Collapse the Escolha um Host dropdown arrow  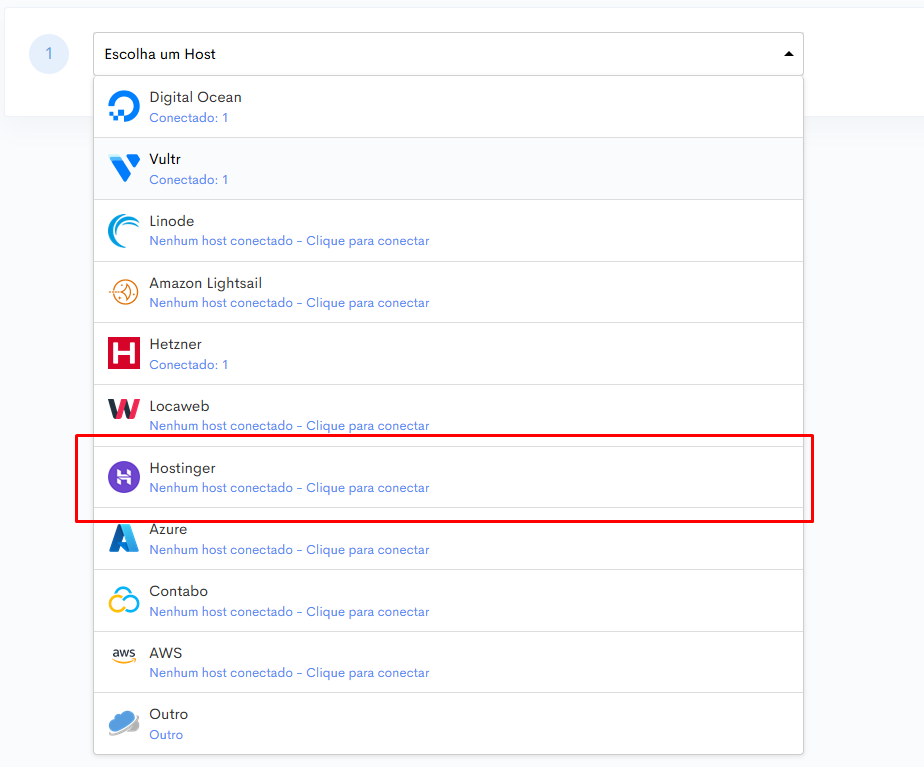pos(788,54)
